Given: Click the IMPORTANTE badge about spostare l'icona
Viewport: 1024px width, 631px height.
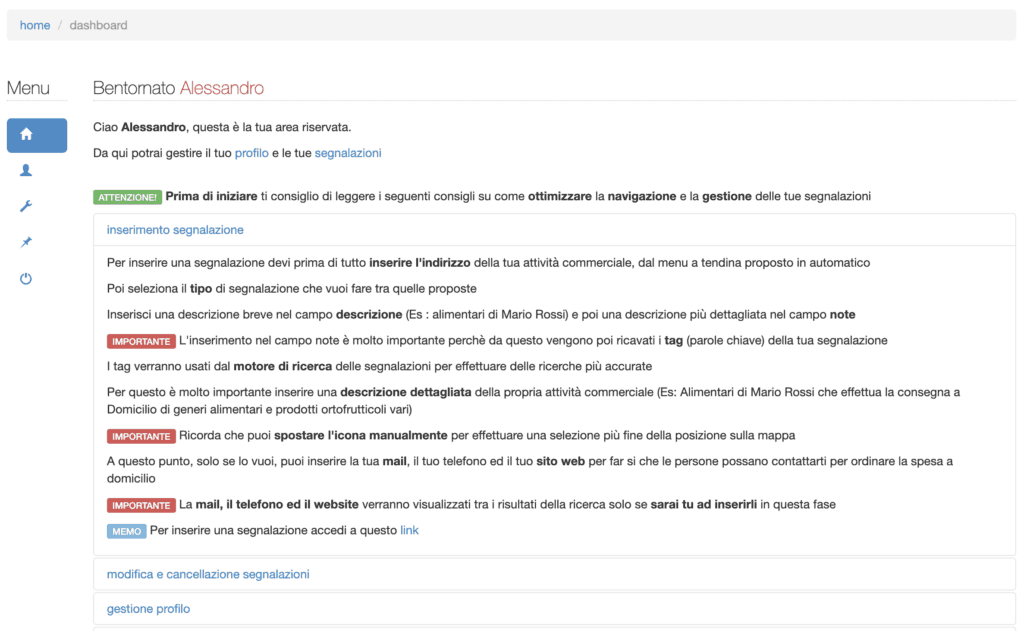Looking at the screenshot, I should [x=141, y=436].
